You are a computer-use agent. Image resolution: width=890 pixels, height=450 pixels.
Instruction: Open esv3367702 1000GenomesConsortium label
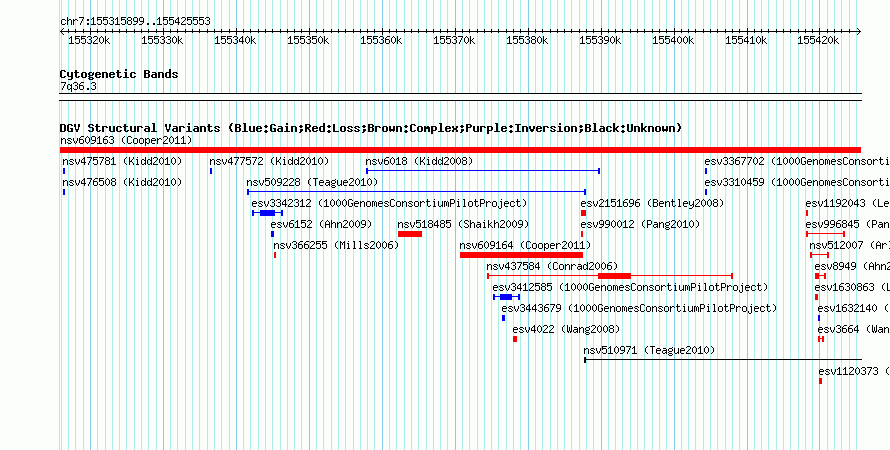click(x=797, y=161)
